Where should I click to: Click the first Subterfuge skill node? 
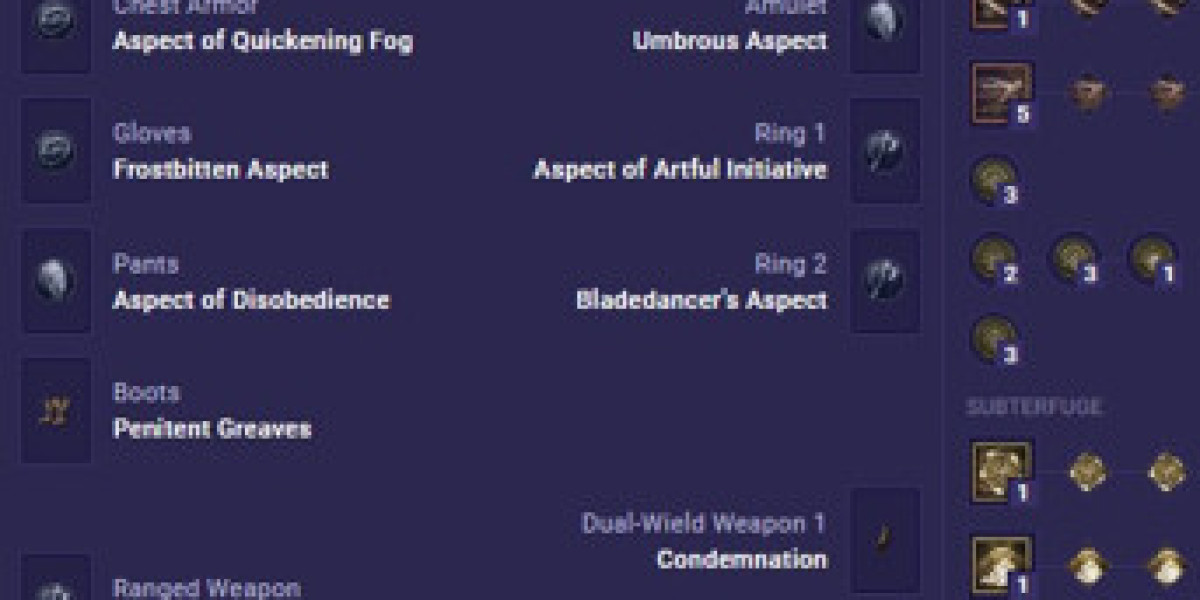click(1002, 472)
